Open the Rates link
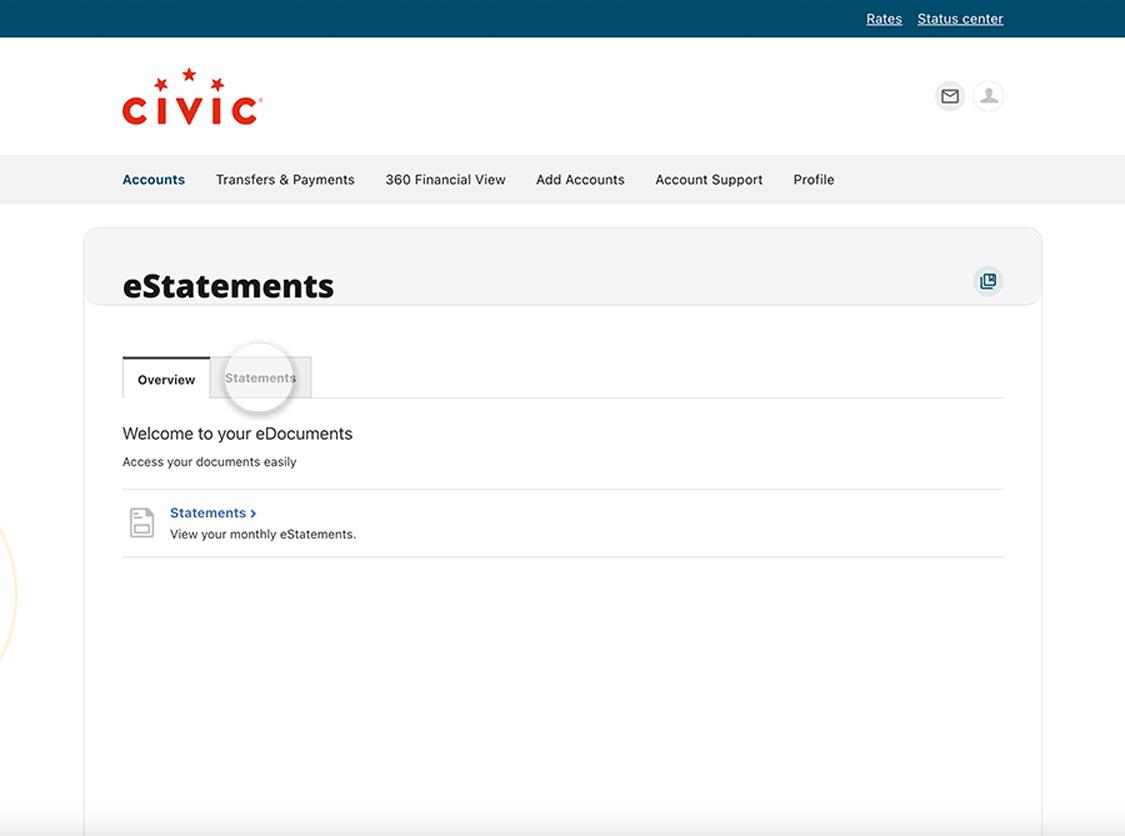This screenshot has width=1125, height=836. 884,19
